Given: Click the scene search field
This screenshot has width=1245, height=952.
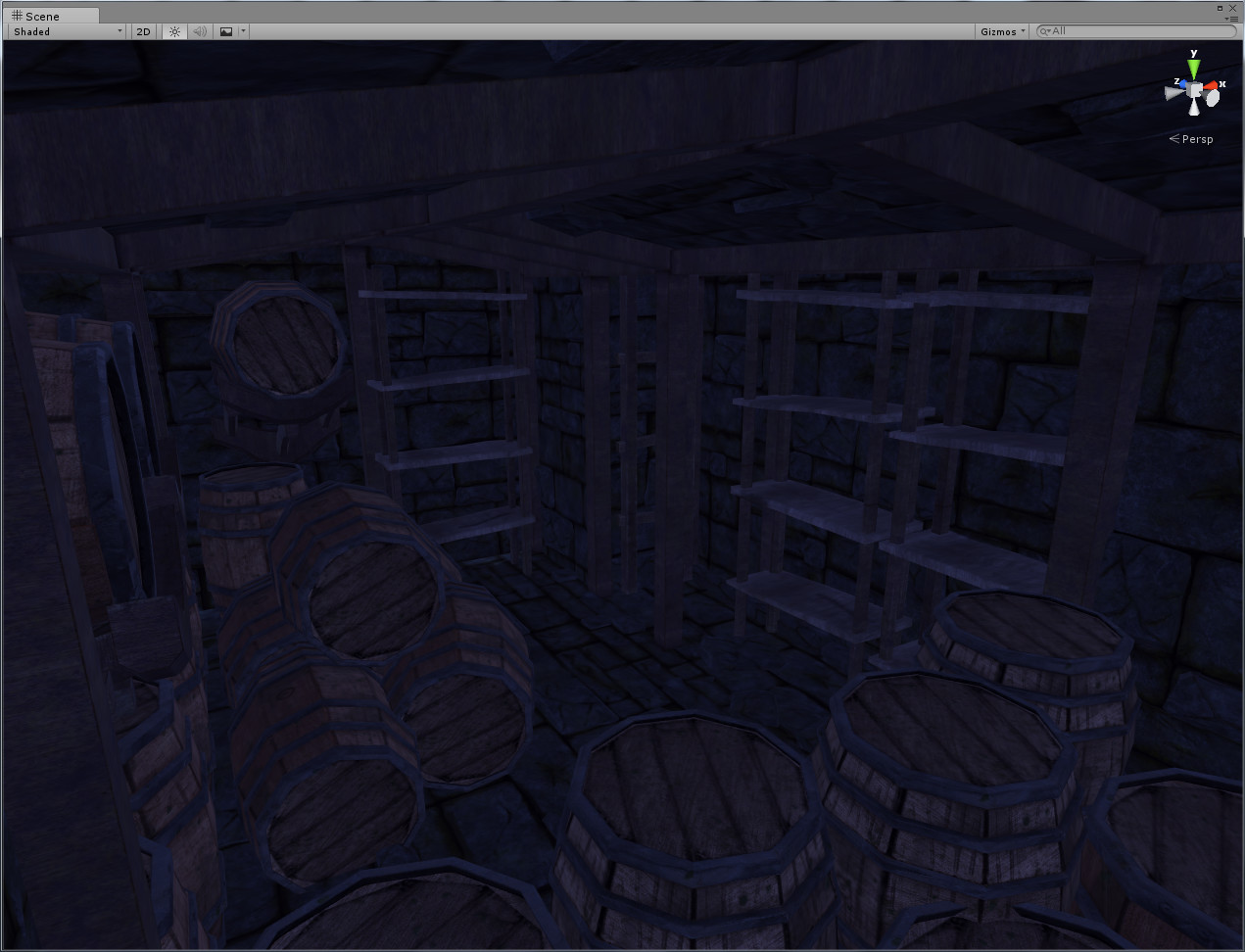Looking at the screenshot, I should pyautogui.click(x=1136, y=31).
